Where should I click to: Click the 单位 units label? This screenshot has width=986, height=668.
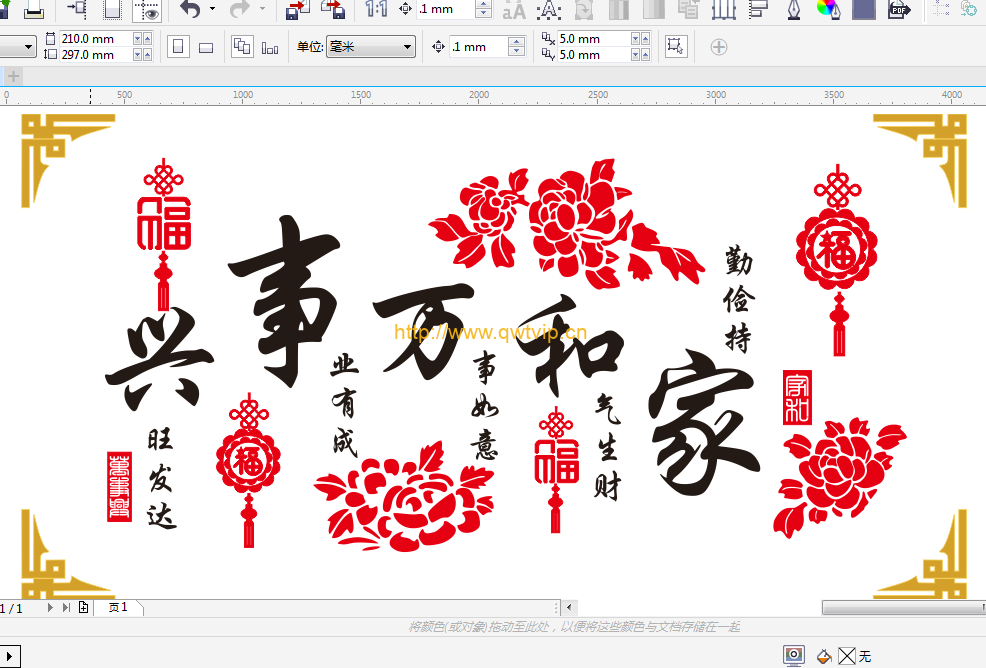click(x=309, y=47)
